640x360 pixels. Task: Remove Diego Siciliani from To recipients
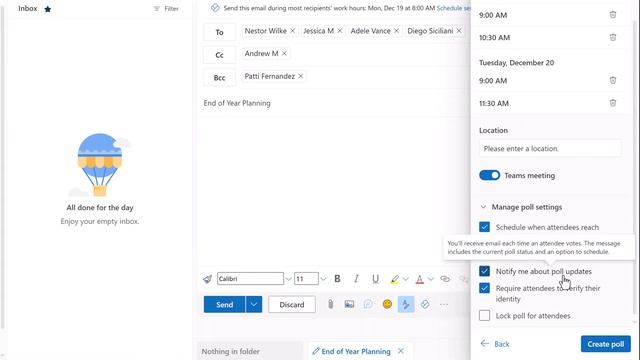pos(459,31)
